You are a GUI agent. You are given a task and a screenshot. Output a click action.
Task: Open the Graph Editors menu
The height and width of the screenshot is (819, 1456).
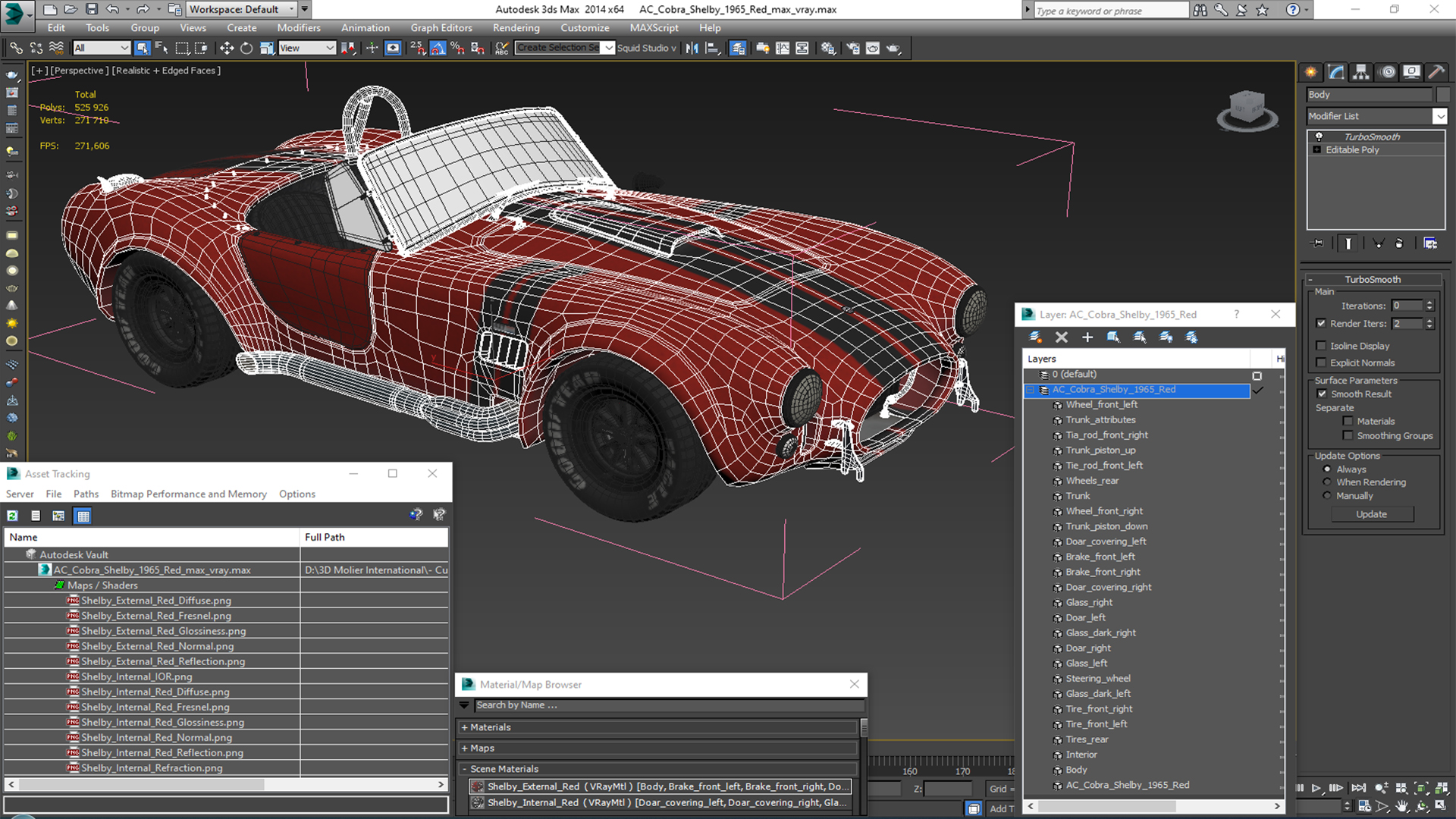441,28
